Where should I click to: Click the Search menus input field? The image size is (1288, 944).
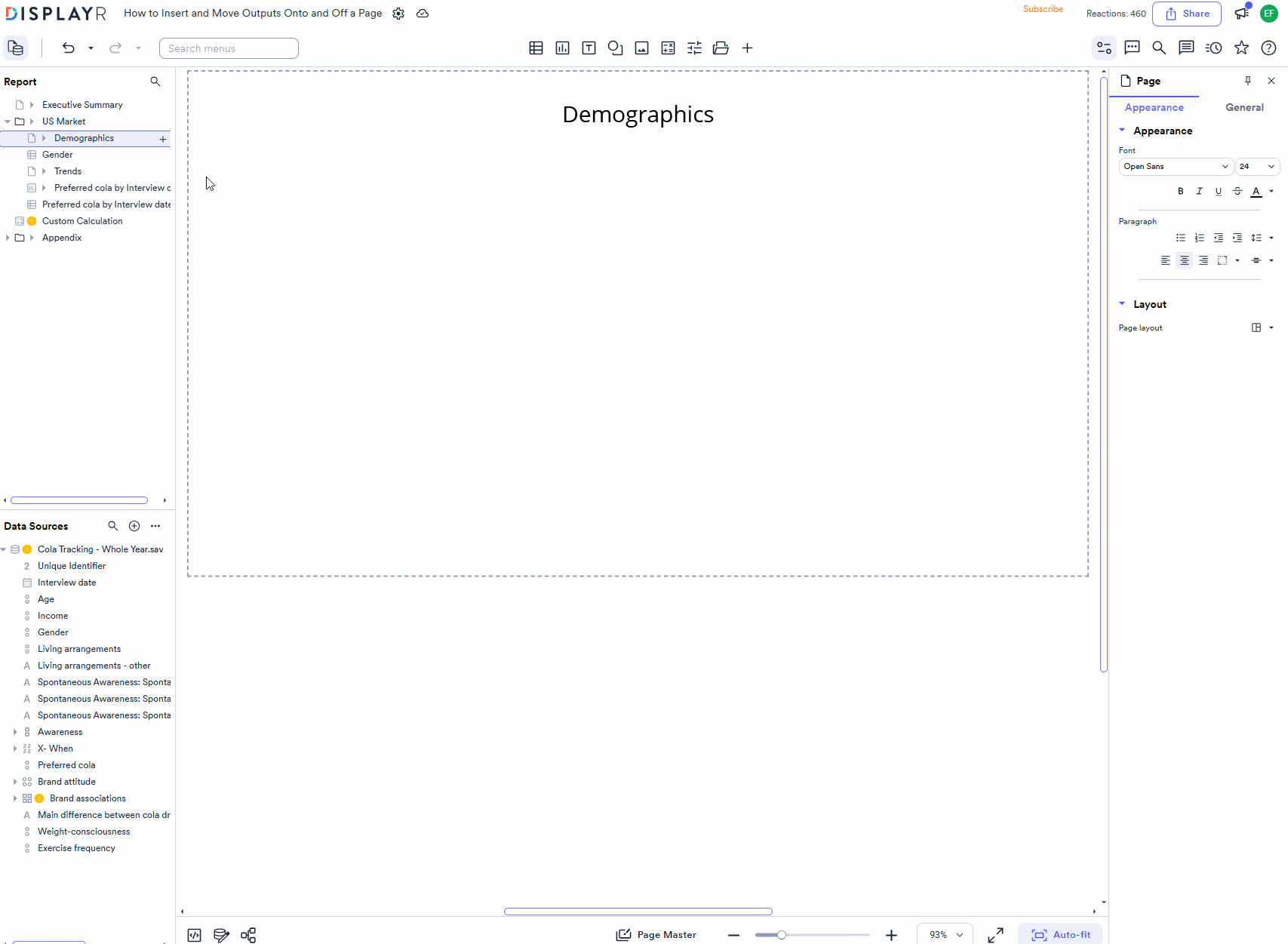click(229, 48)
